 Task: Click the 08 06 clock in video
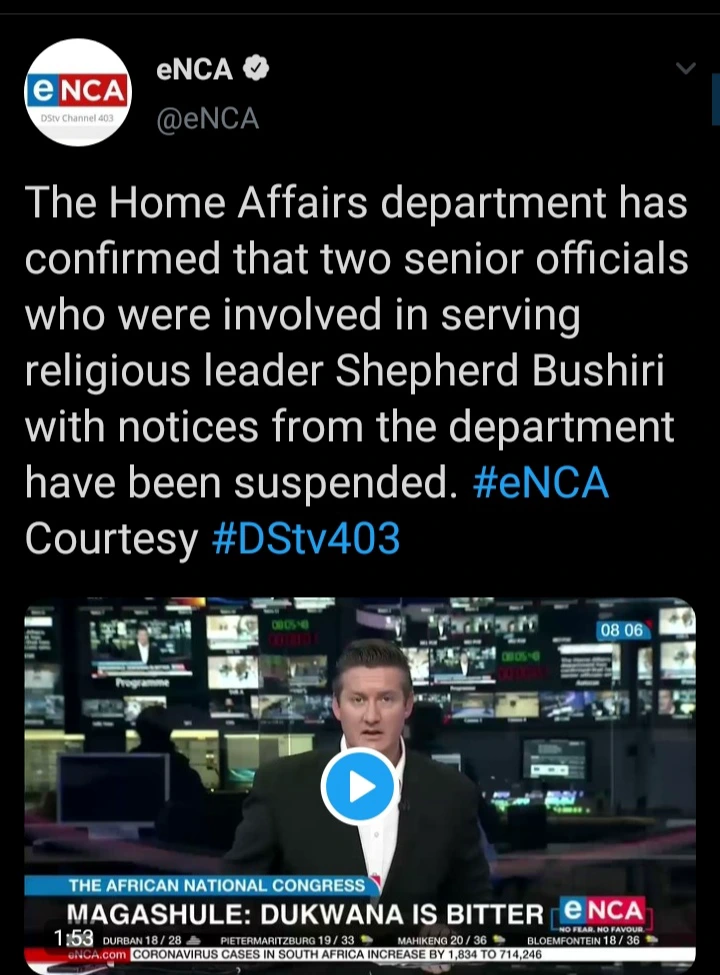624,630
